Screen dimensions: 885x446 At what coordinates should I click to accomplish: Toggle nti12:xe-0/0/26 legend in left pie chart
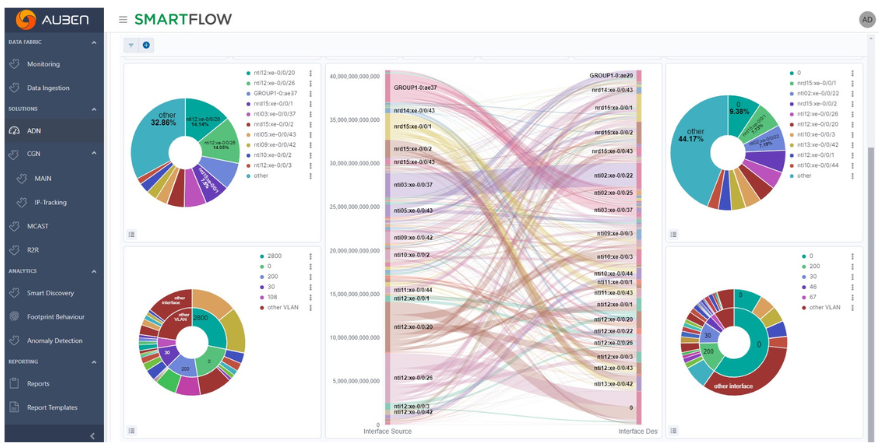pyautogui.click(x=270, y=84)
